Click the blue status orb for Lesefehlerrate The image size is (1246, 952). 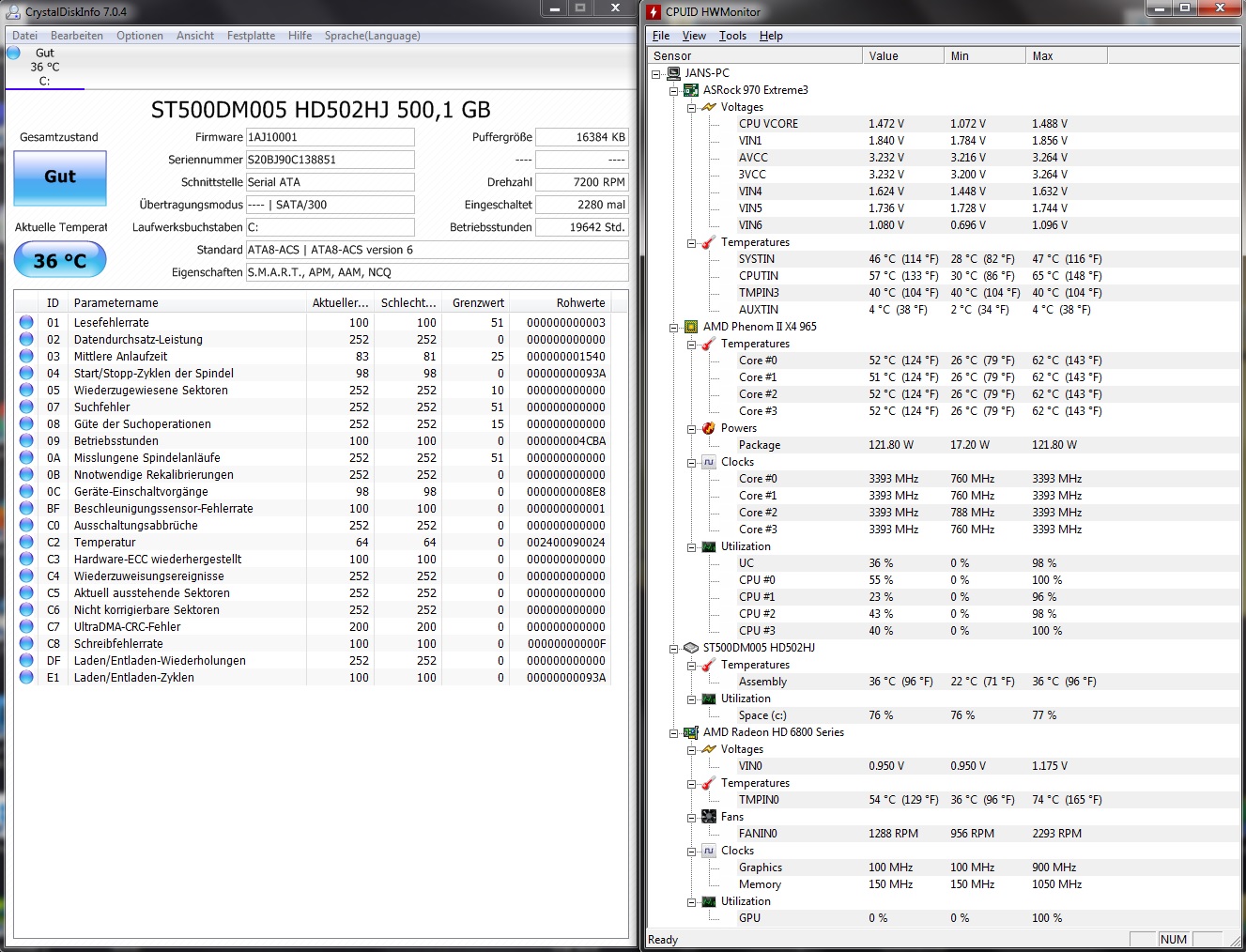click(x=26, y=322)
